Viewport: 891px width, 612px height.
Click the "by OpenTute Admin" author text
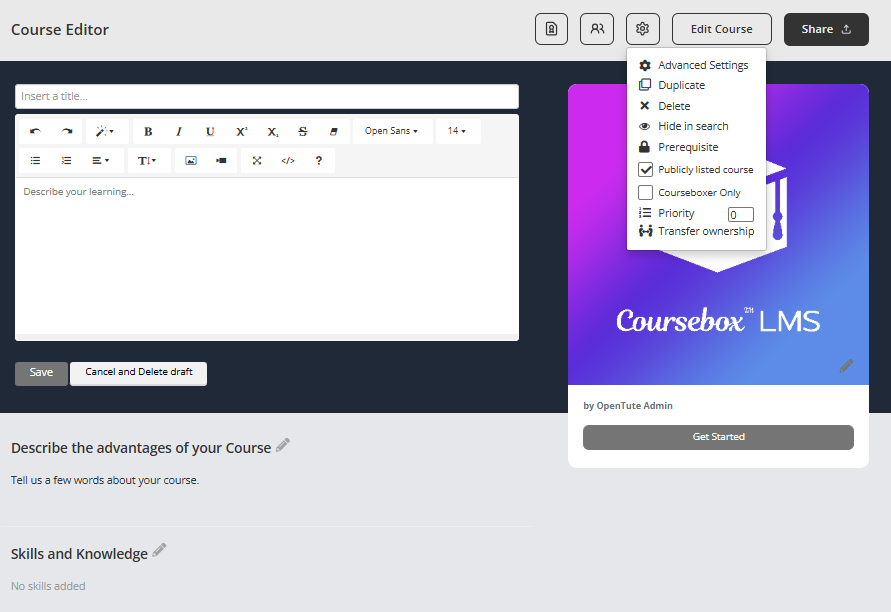coord(628,406)
